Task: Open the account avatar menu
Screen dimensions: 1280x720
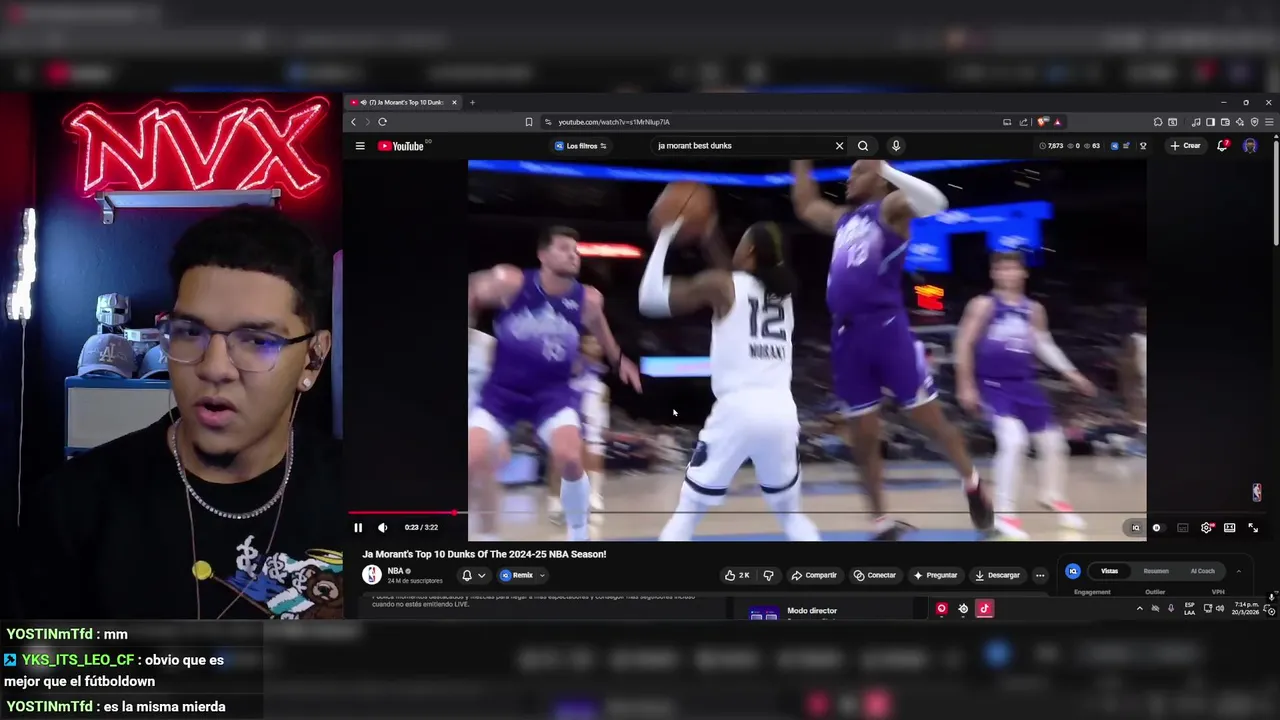Action: pyautogui.click(x=1250, y=146)
